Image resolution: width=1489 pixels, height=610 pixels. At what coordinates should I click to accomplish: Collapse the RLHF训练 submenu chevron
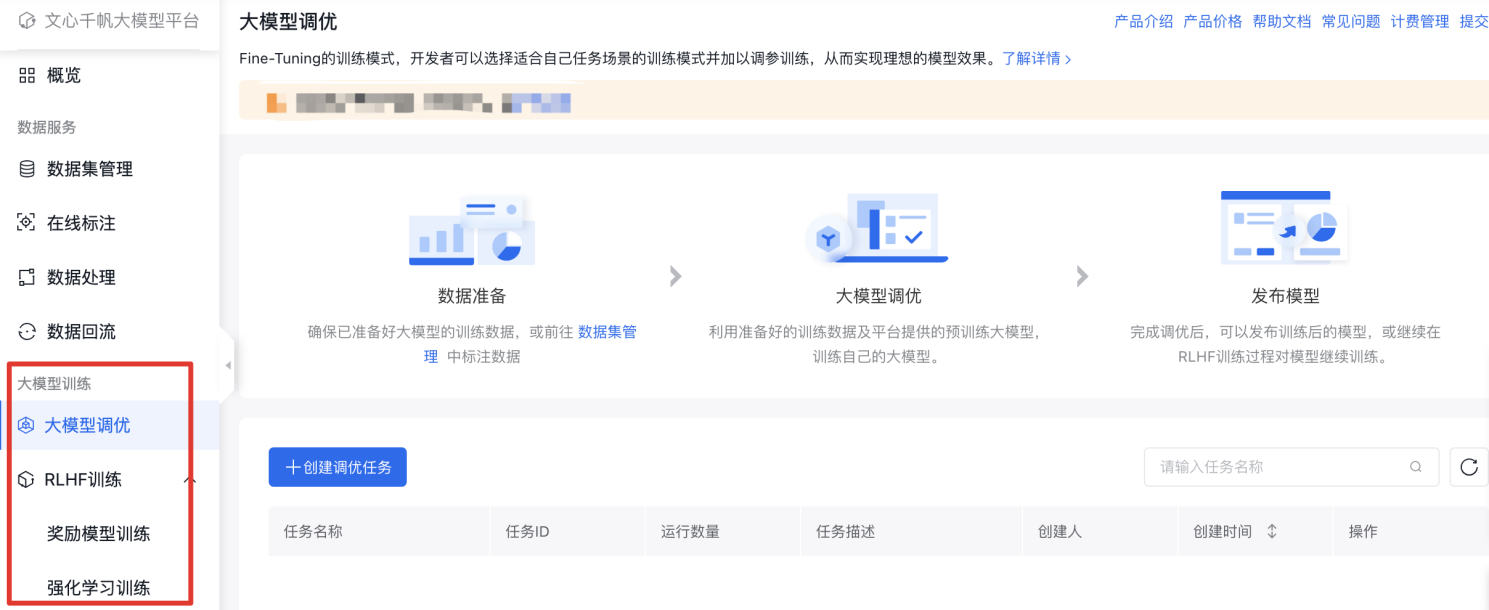pyautogui.click(x=190, y=481)
